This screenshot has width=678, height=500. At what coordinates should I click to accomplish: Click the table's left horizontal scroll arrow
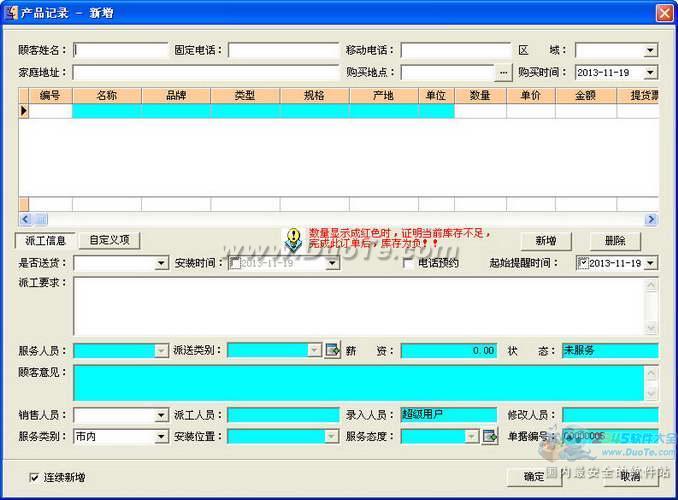pos(25,219)
